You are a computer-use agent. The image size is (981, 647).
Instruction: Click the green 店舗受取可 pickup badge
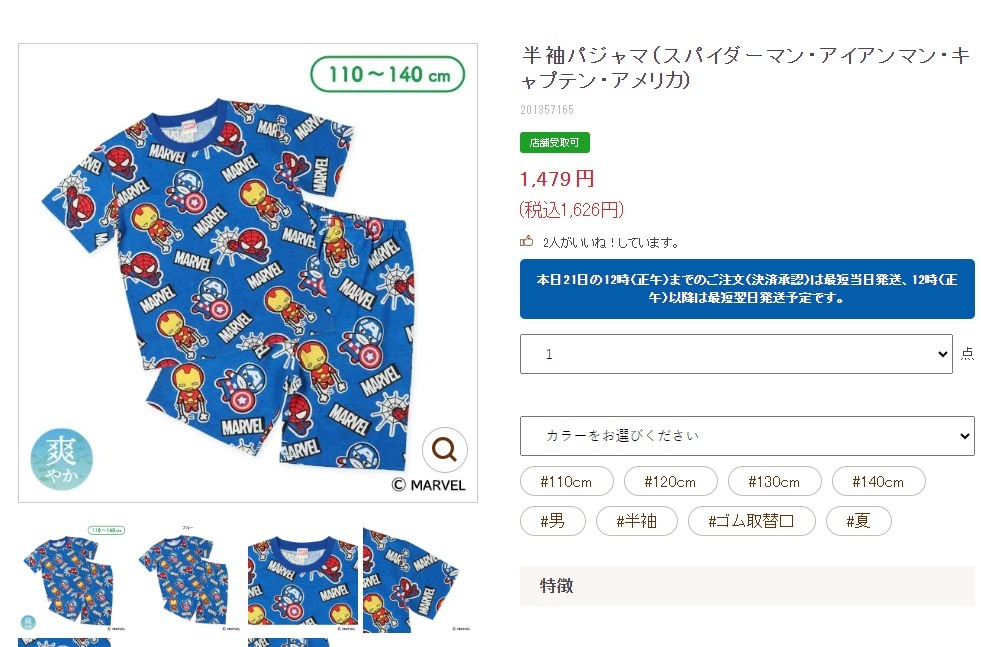click(x=554, y=142)
